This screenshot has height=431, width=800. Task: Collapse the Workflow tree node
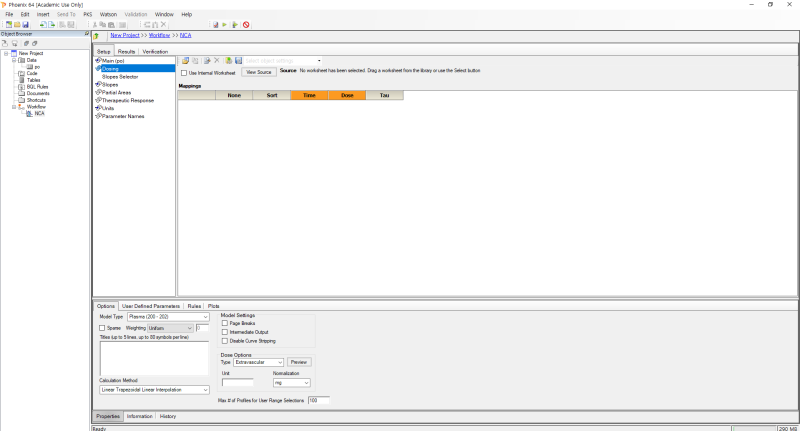tap(14, 107)
